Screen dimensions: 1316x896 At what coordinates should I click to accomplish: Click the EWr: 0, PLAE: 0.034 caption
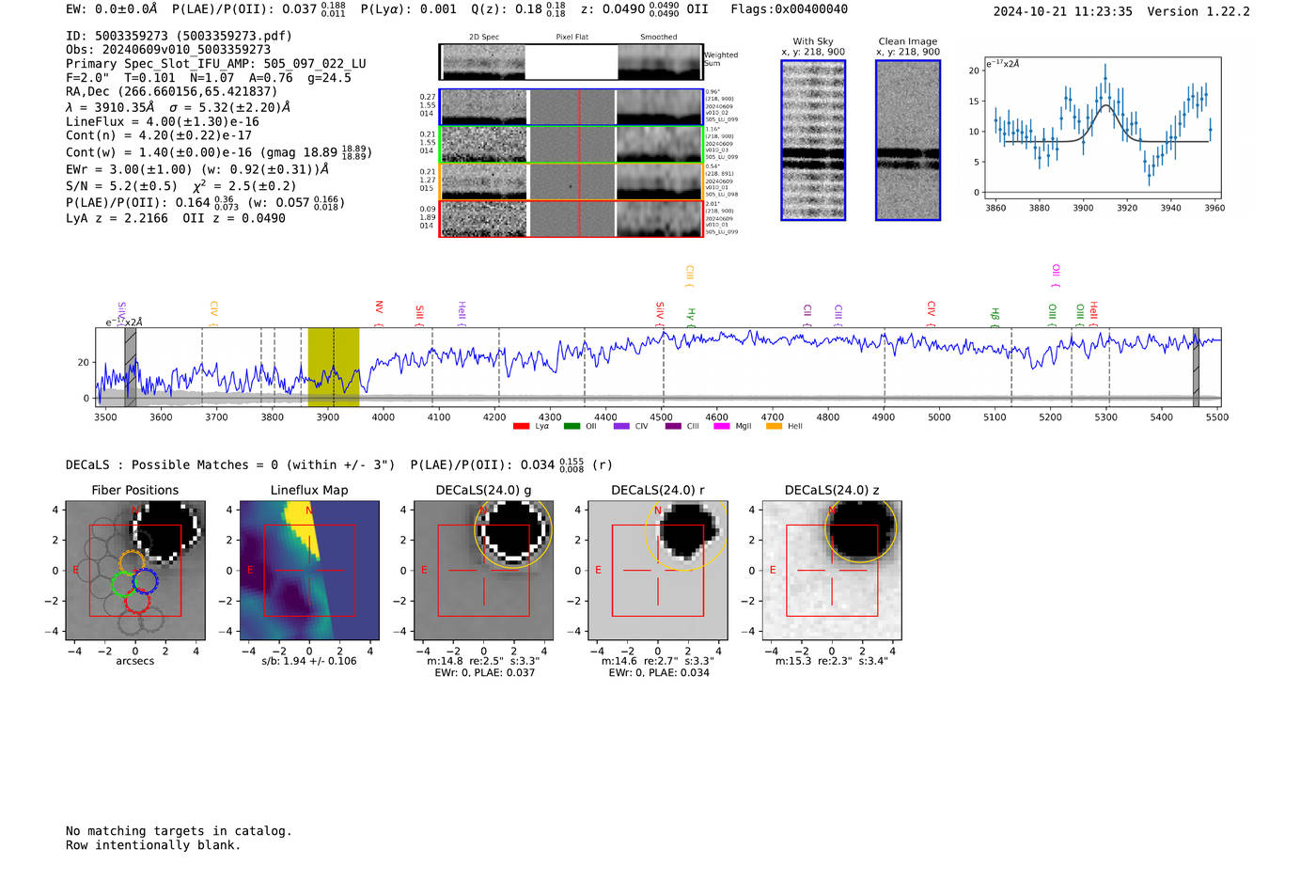[x=658, y=673]
